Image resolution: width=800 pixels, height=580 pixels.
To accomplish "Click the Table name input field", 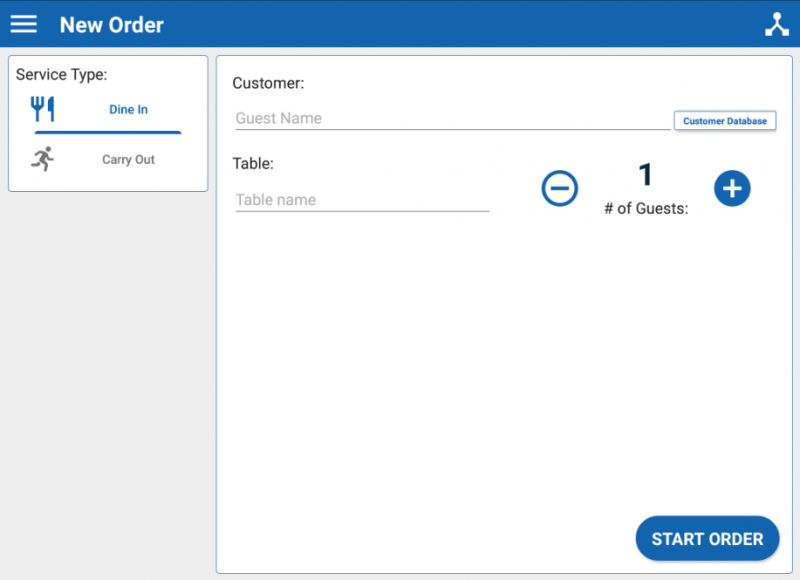I will pyautogui.click(x=360, y=199).
